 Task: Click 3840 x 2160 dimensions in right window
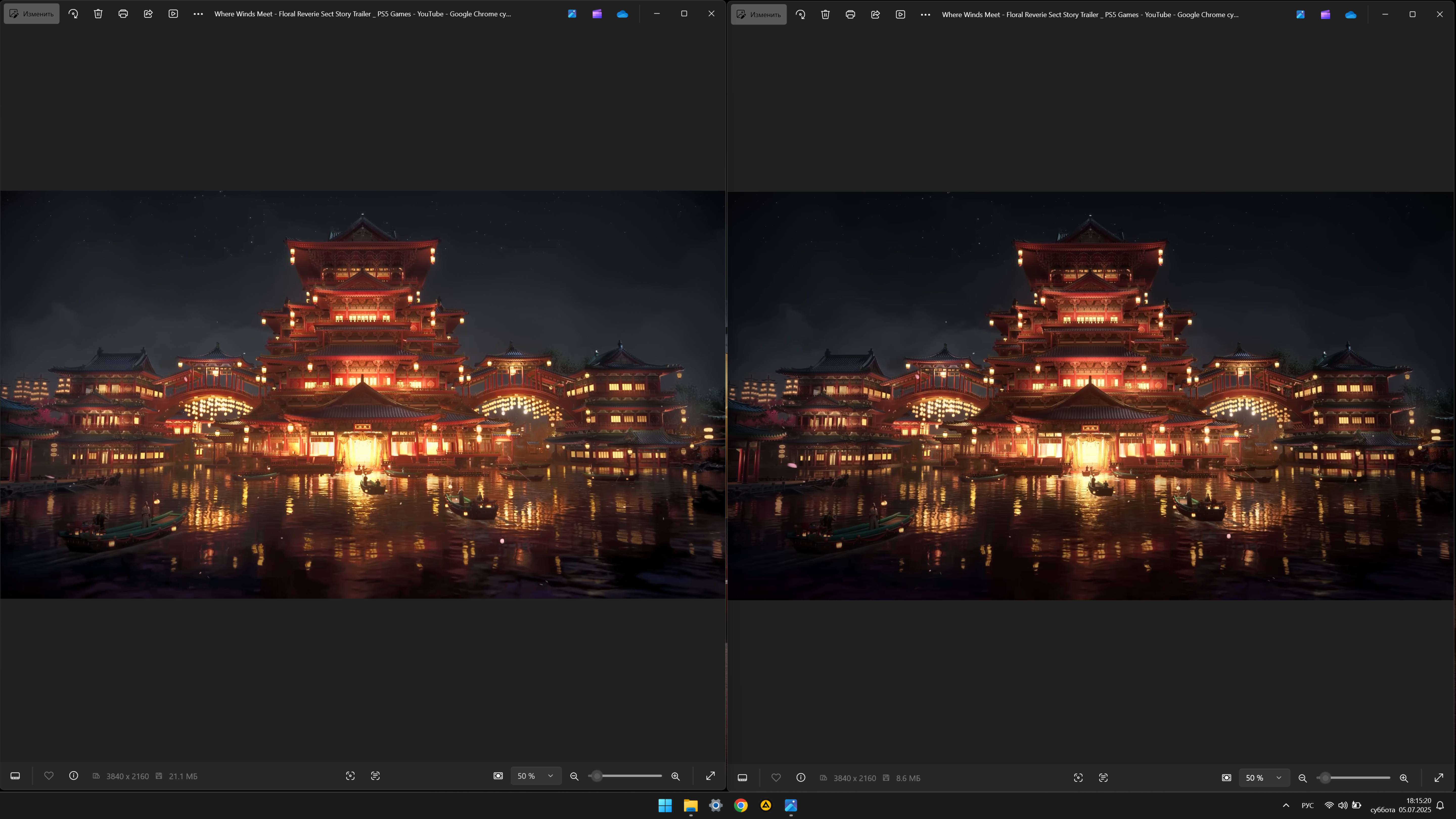pos(855,778)
